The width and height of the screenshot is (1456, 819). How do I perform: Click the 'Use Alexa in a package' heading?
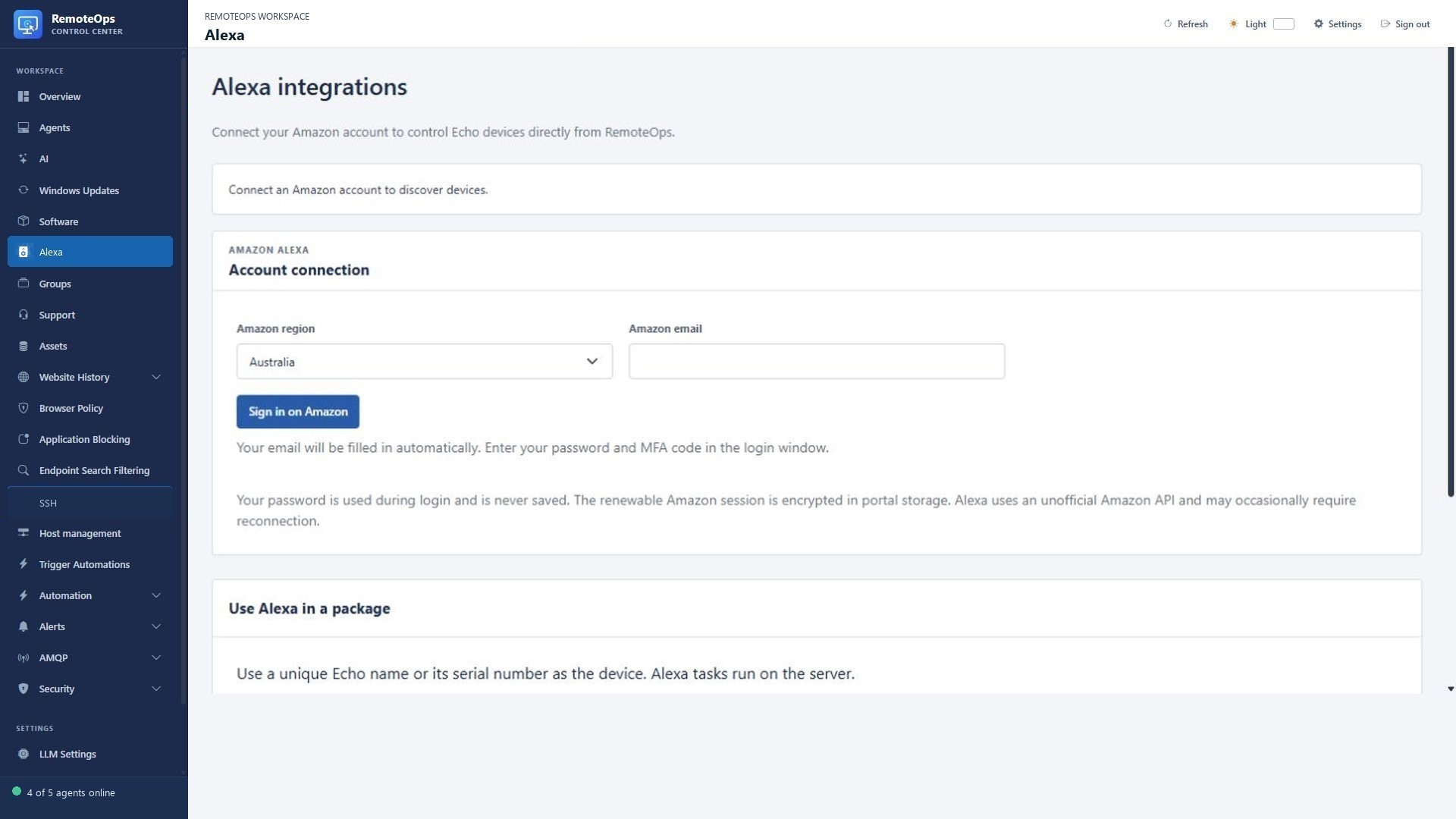(309, 609)
